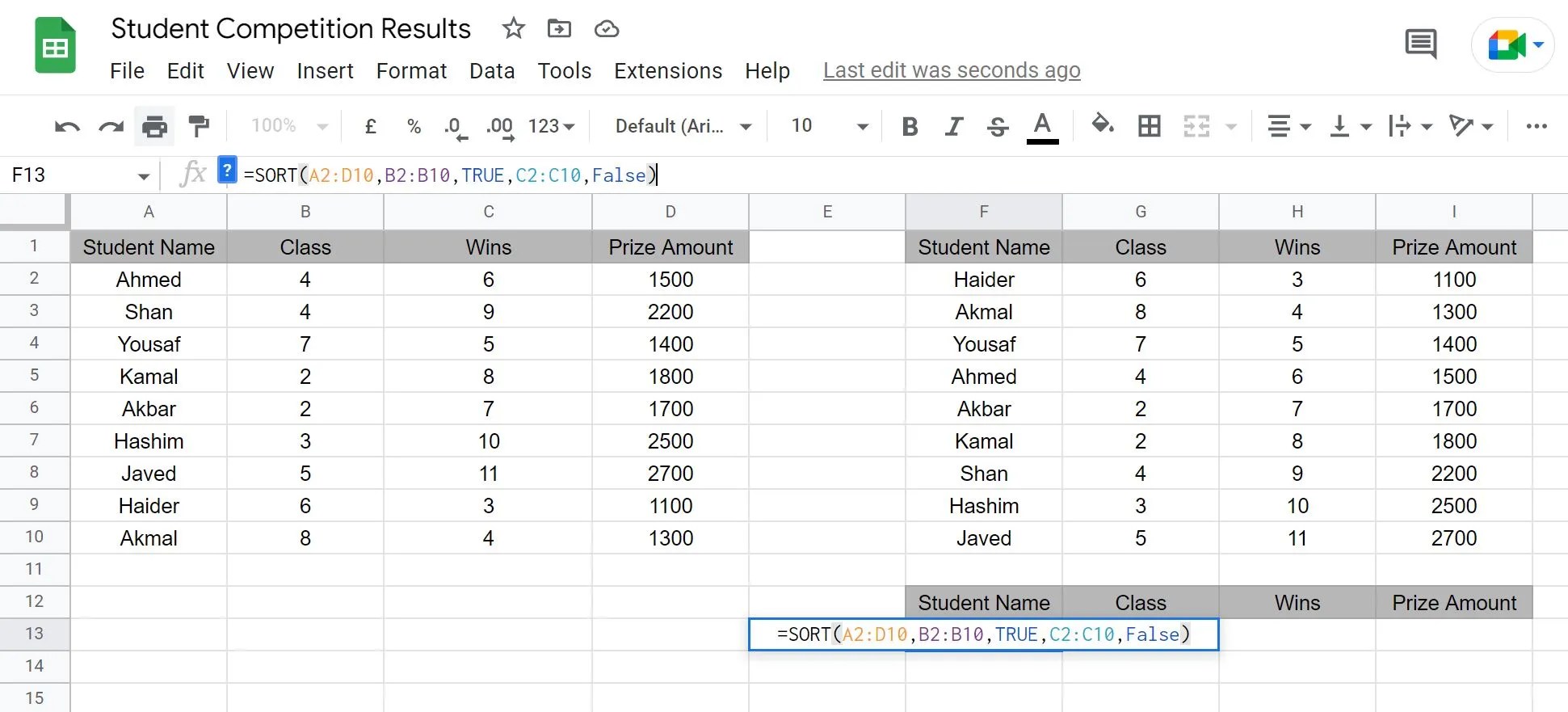The image size is (1568, 712).
Task: Click the formula help question mark icon
Action: (228, 171)
